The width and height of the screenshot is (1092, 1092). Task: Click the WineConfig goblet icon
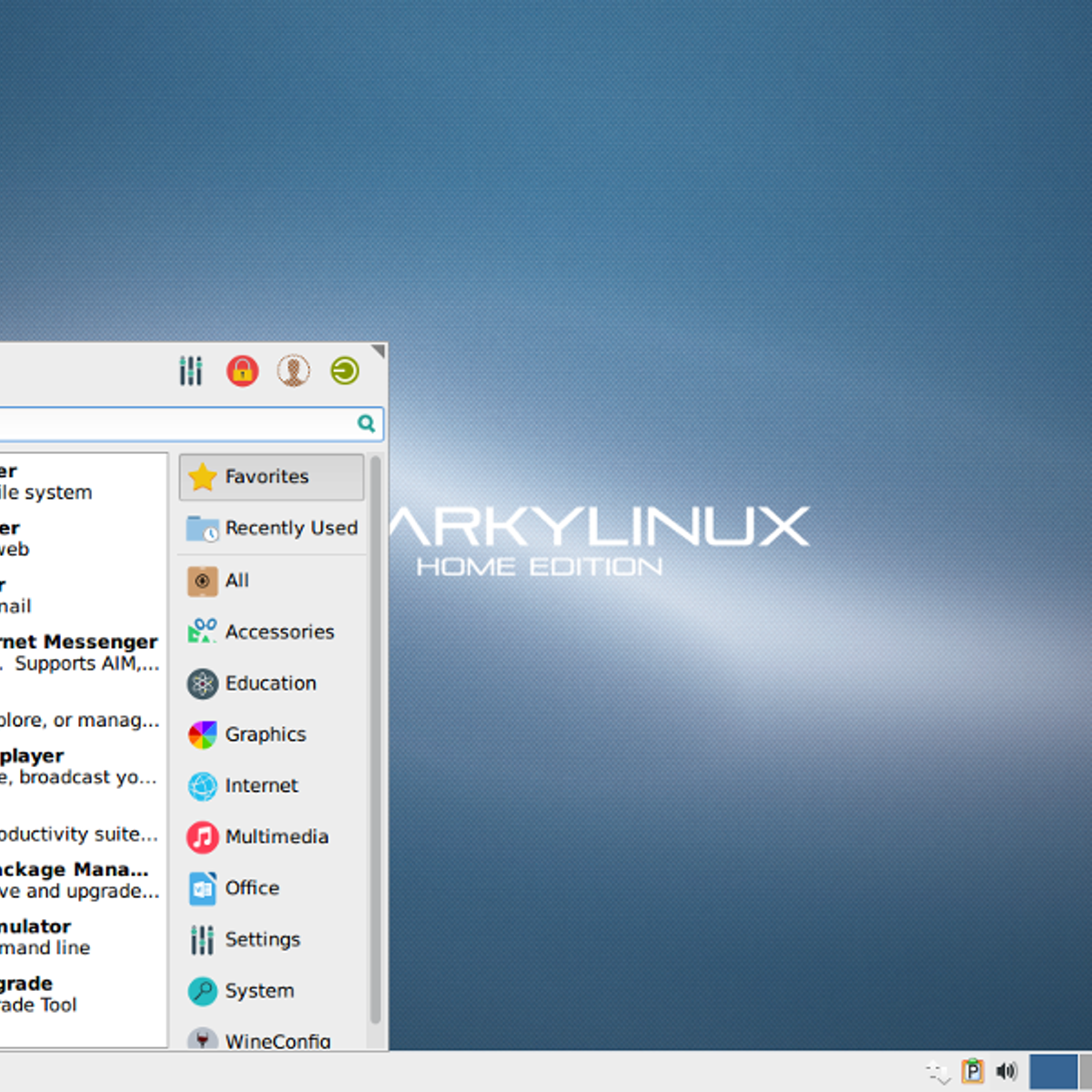201,1040
